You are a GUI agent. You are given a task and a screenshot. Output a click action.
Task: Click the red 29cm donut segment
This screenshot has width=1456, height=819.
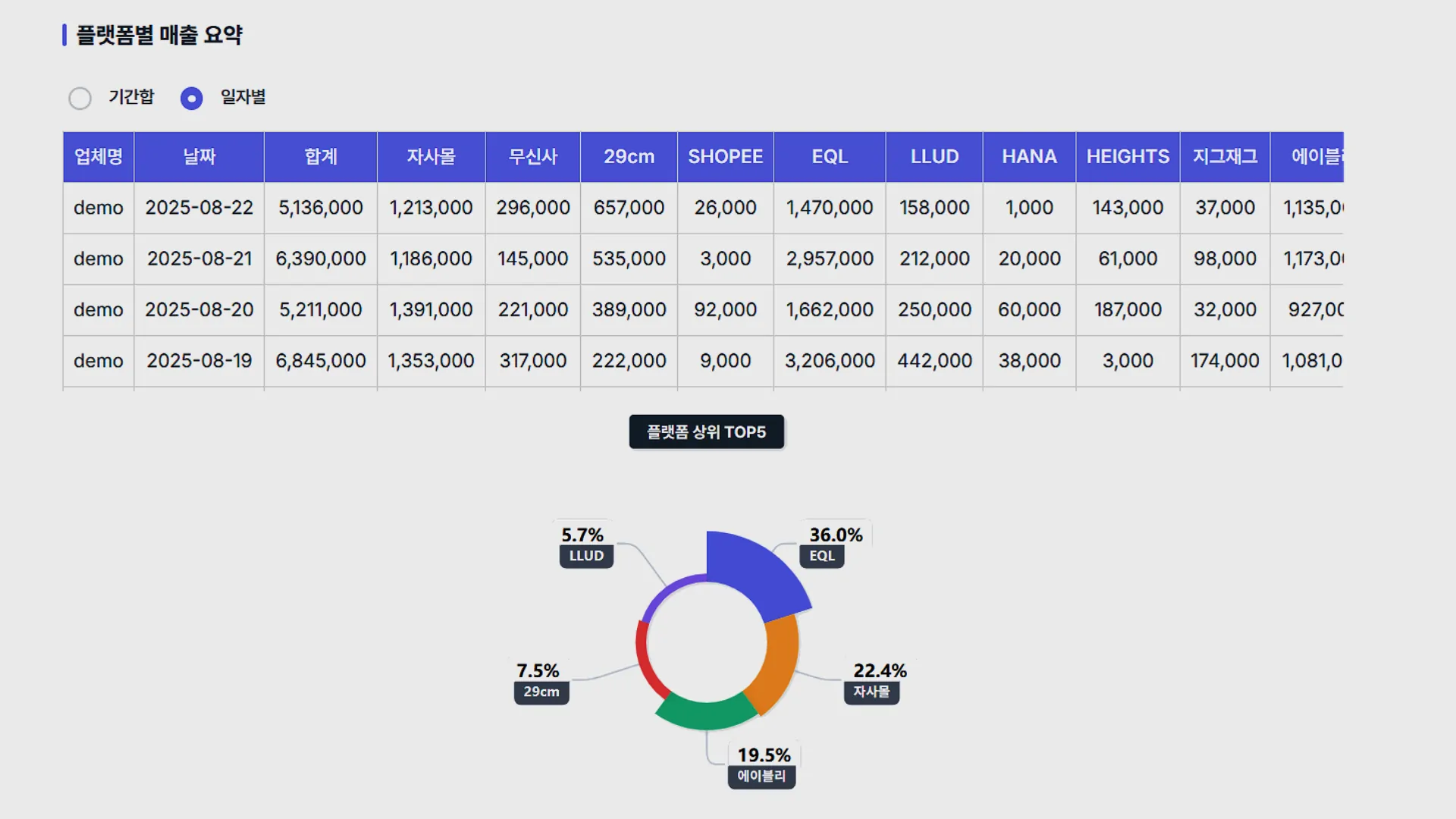click(646, 661)
